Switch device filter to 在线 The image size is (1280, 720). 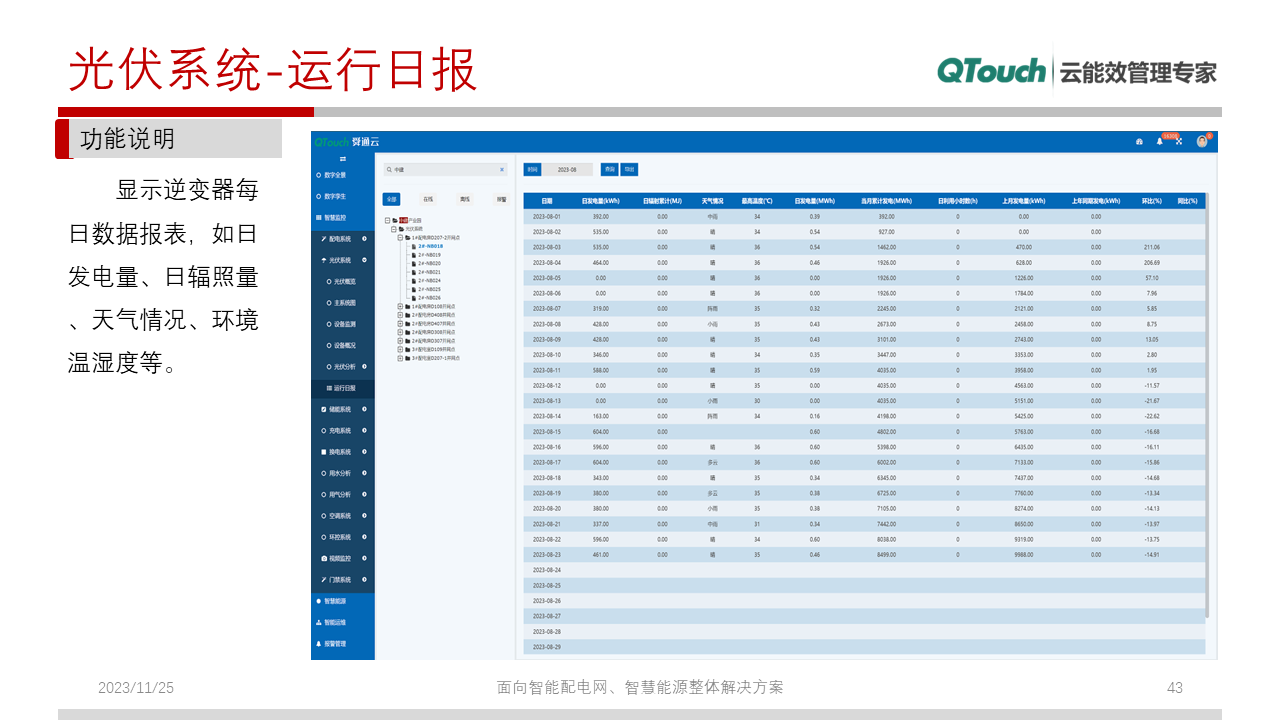pyautogui.click(x=430, y=198)
